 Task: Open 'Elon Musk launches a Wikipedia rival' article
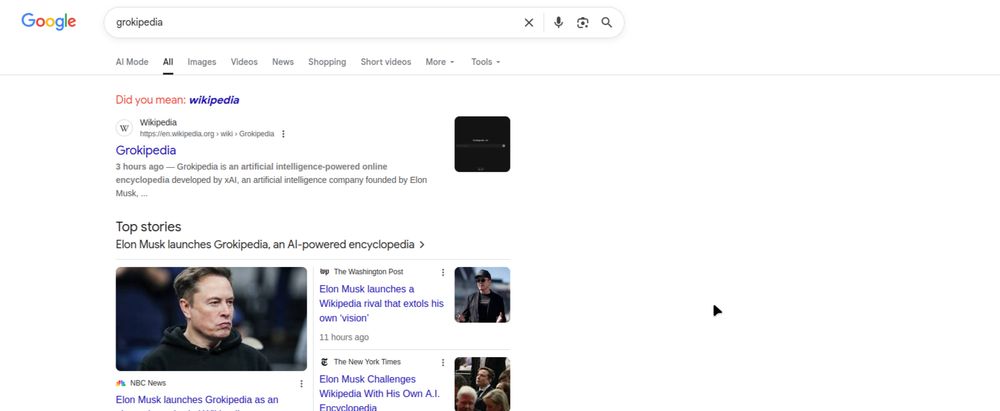pos(381,303)
